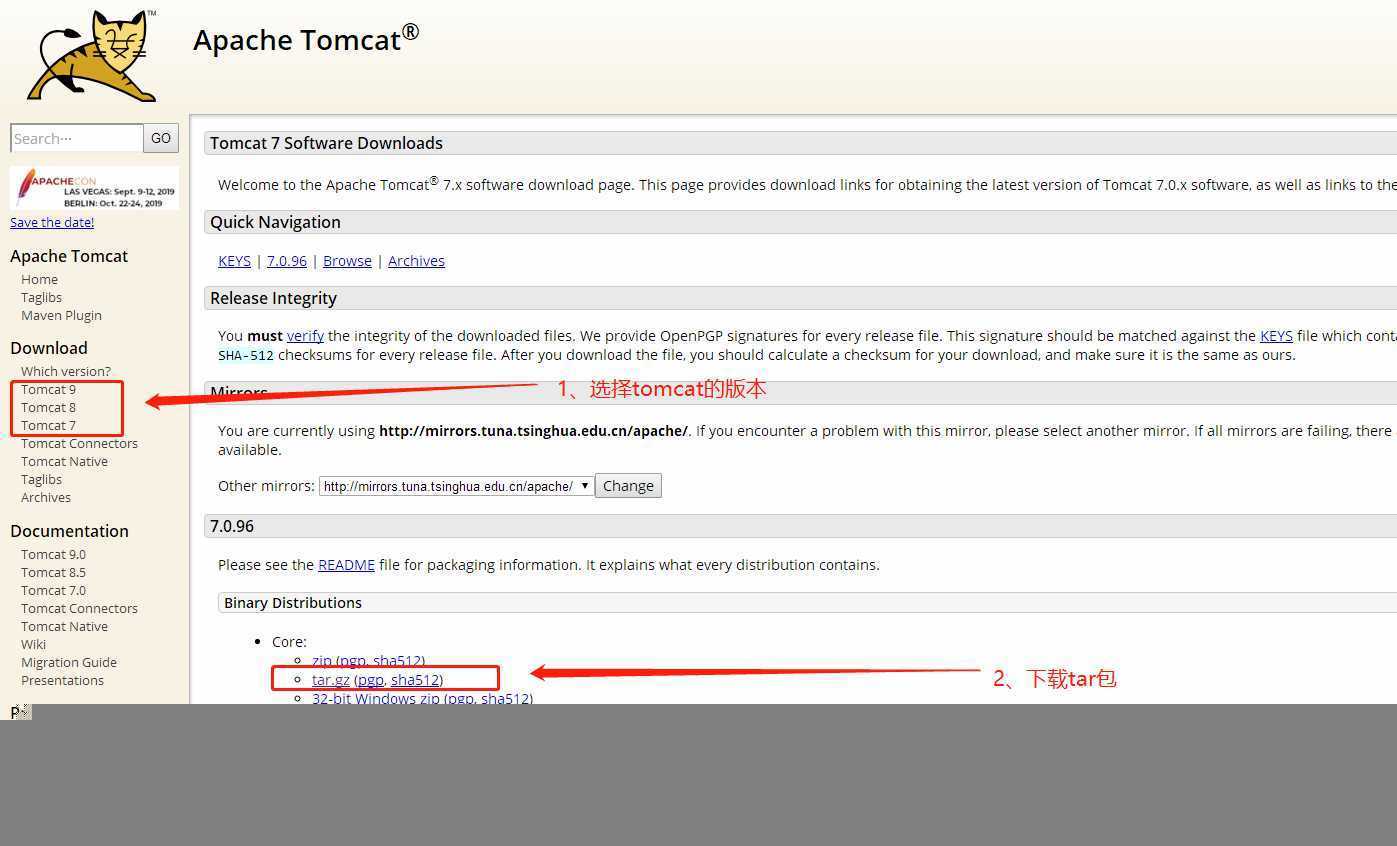Click the Apache Tomcat page title
The image size is (1397, 846).
coord(306,39)
